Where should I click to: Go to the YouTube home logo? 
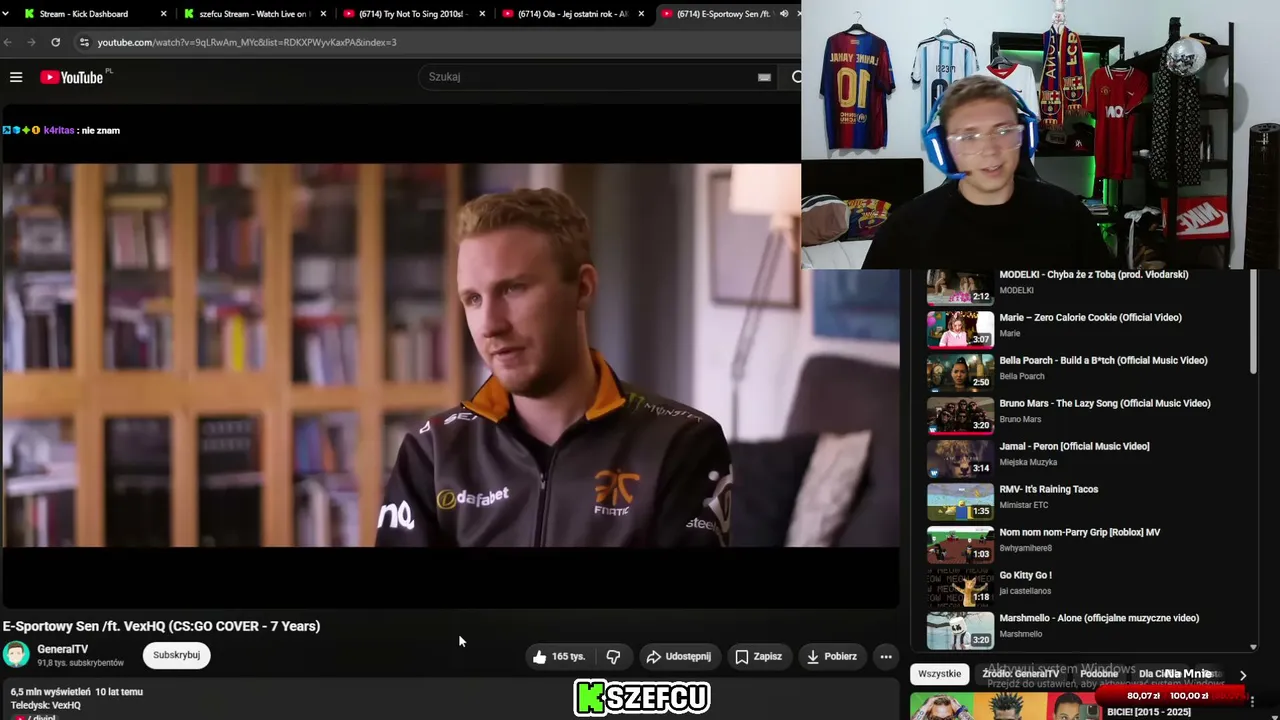click(72, 77)
